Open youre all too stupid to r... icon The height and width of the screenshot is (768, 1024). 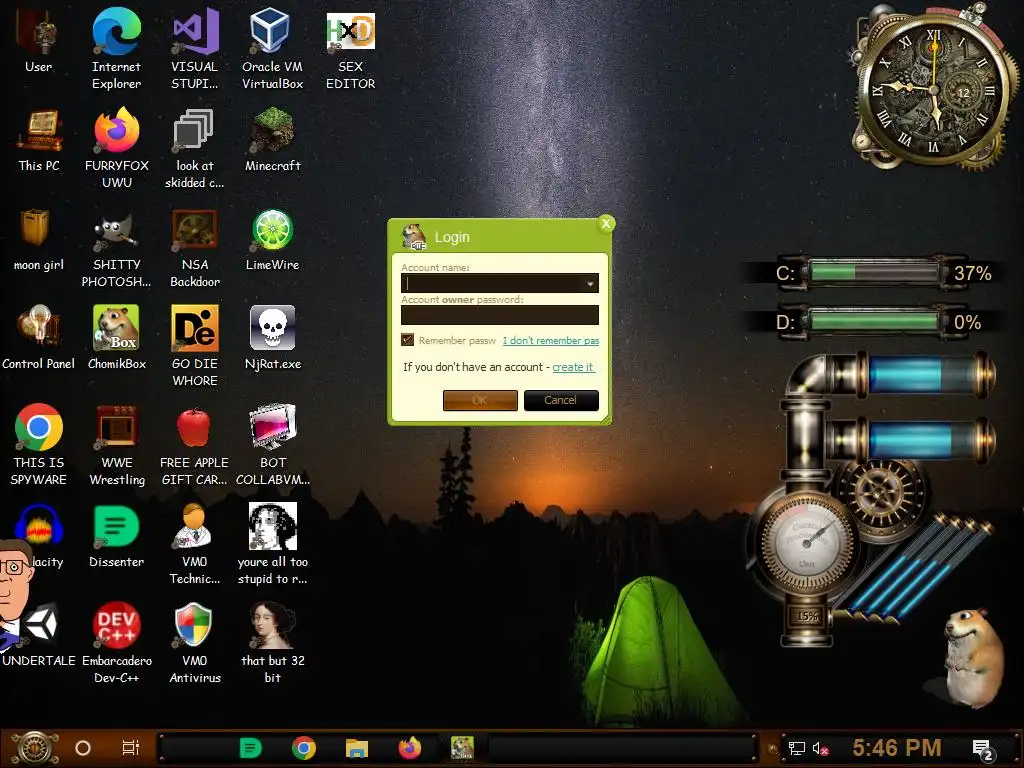coord(272,543)
